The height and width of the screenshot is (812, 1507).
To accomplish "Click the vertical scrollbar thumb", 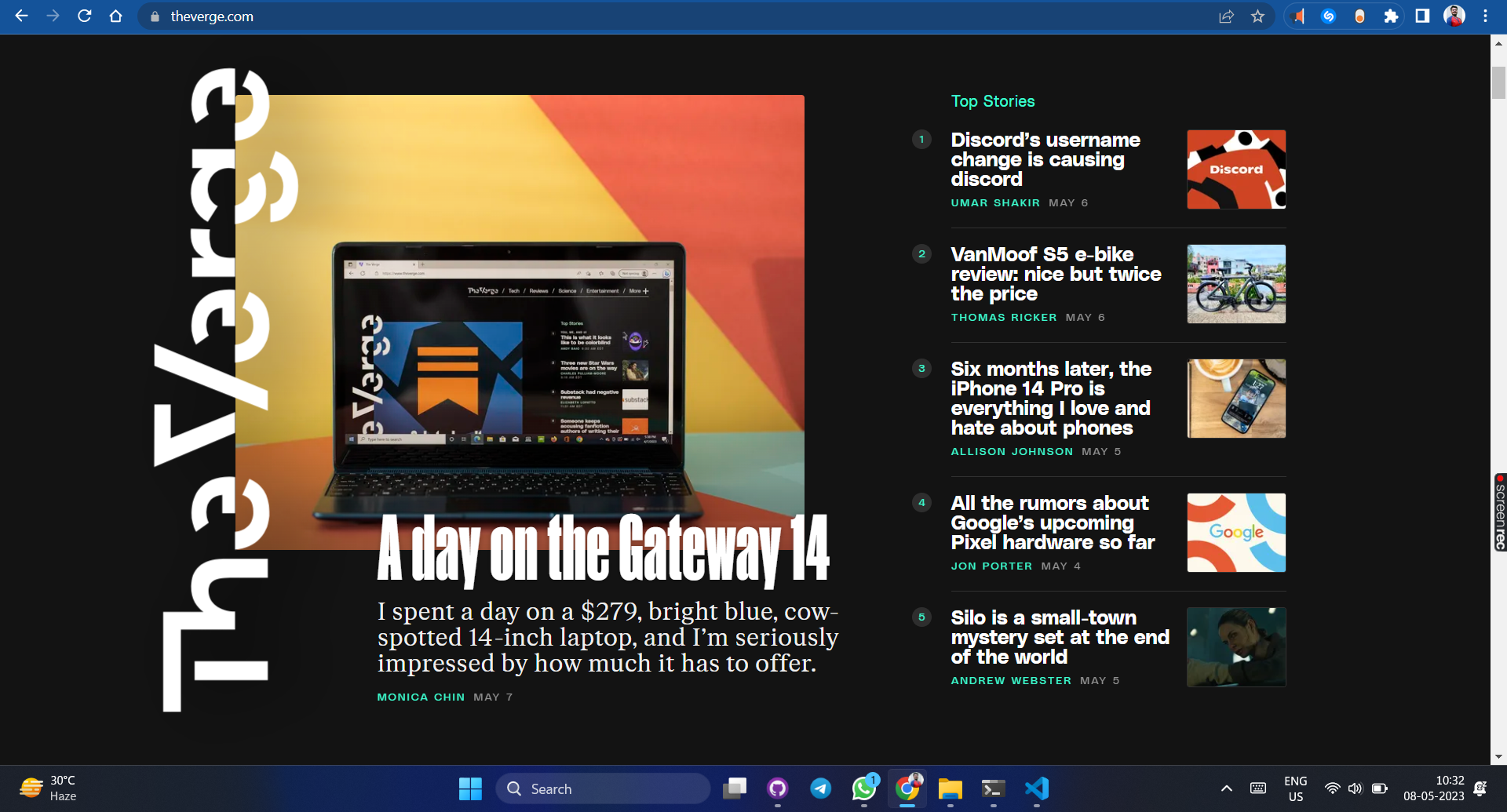I will [x=1498, y=83].
